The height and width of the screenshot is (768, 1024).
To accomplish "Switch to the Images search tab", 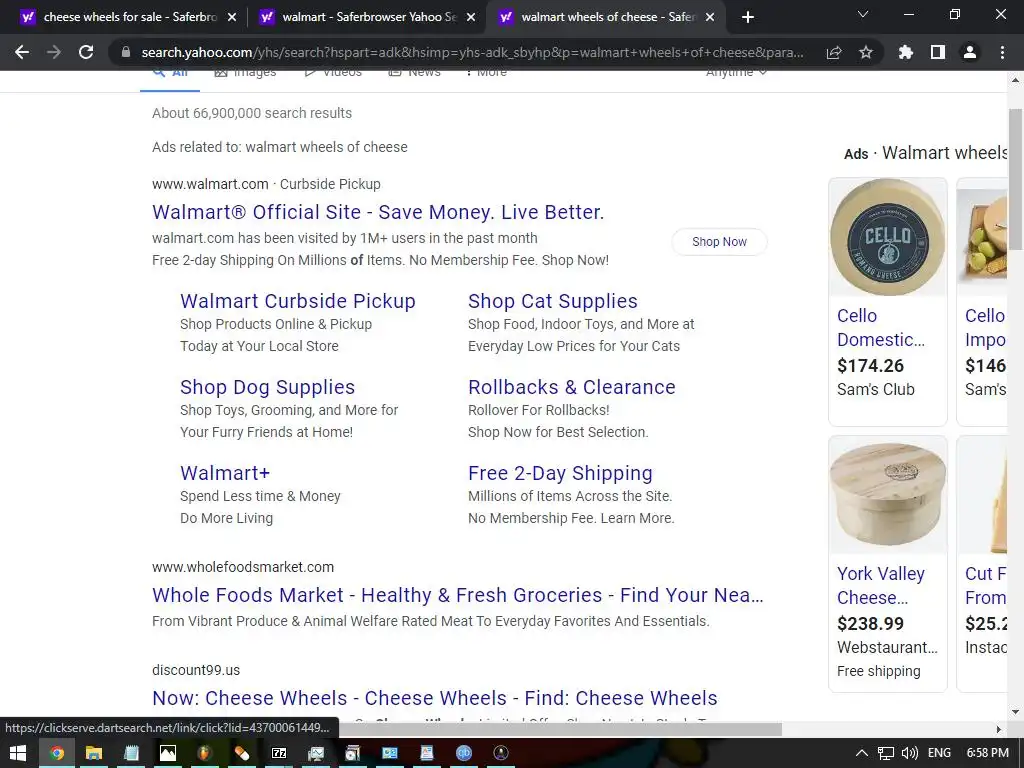I will click(x=246, y=73).
